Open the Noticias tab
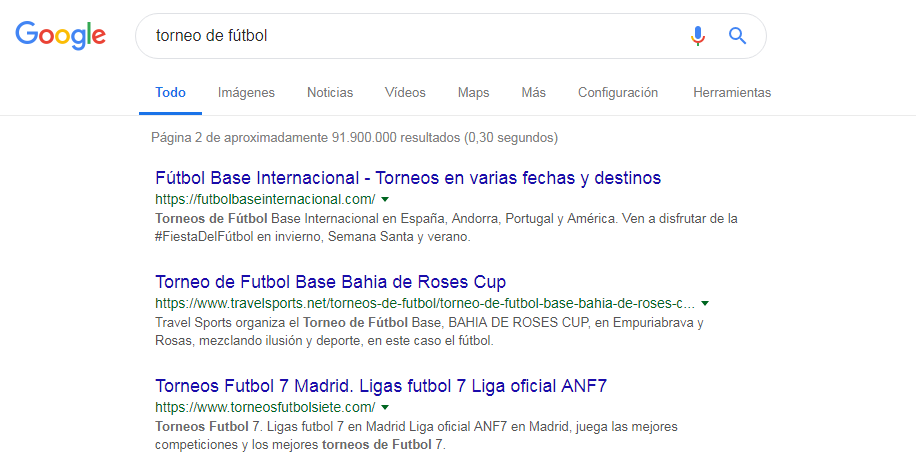 click(330, 92)
